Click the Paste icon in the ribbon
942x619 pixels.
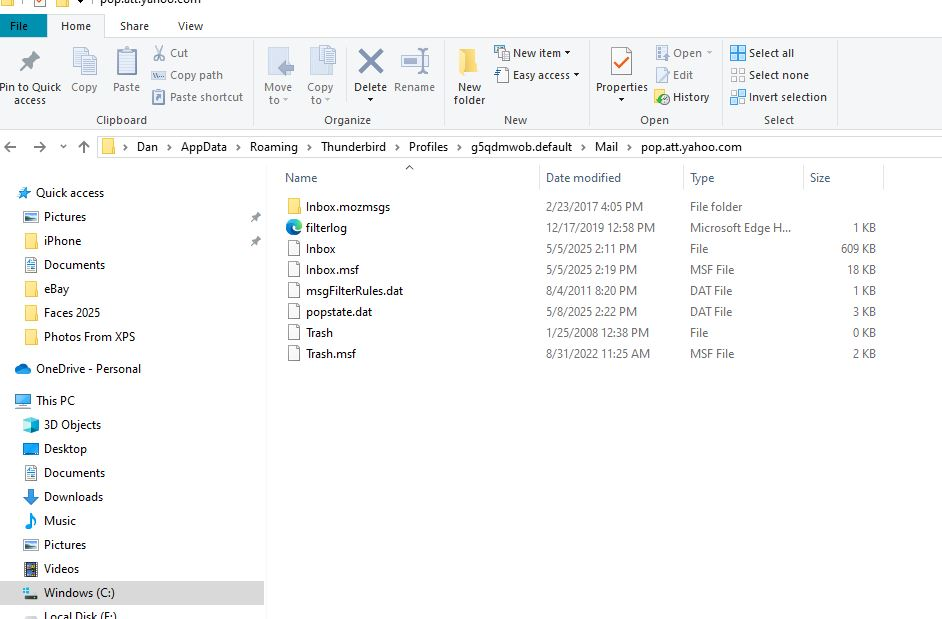tap(126, 65)
